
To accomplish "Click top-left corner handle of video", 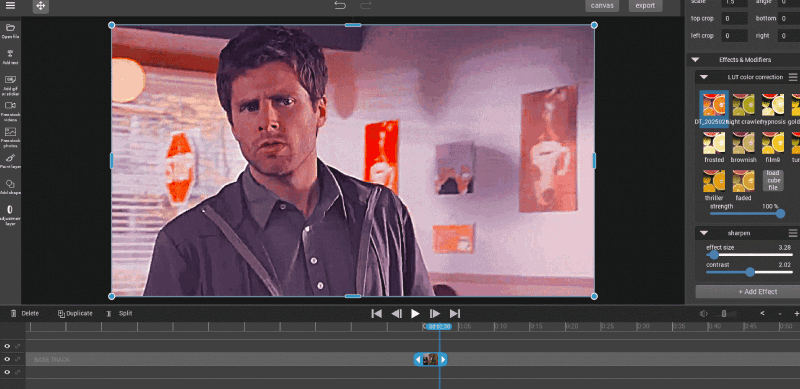I will point(111,25).
